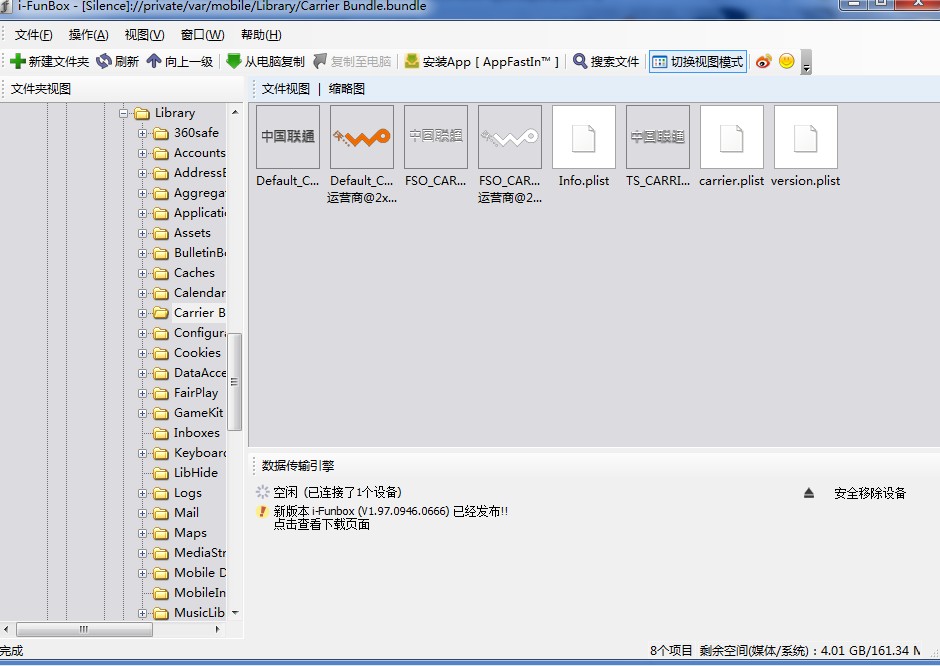
Task: Expand the FairPlay folder node
Action: coord(143,393)
